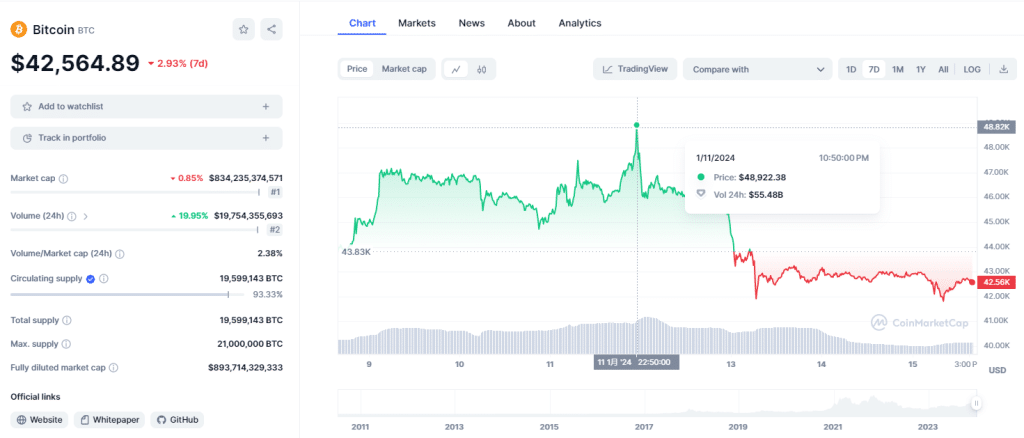Click the 43.83K opening price label
The image size is (1024, 438).
(x=356, y=251)
